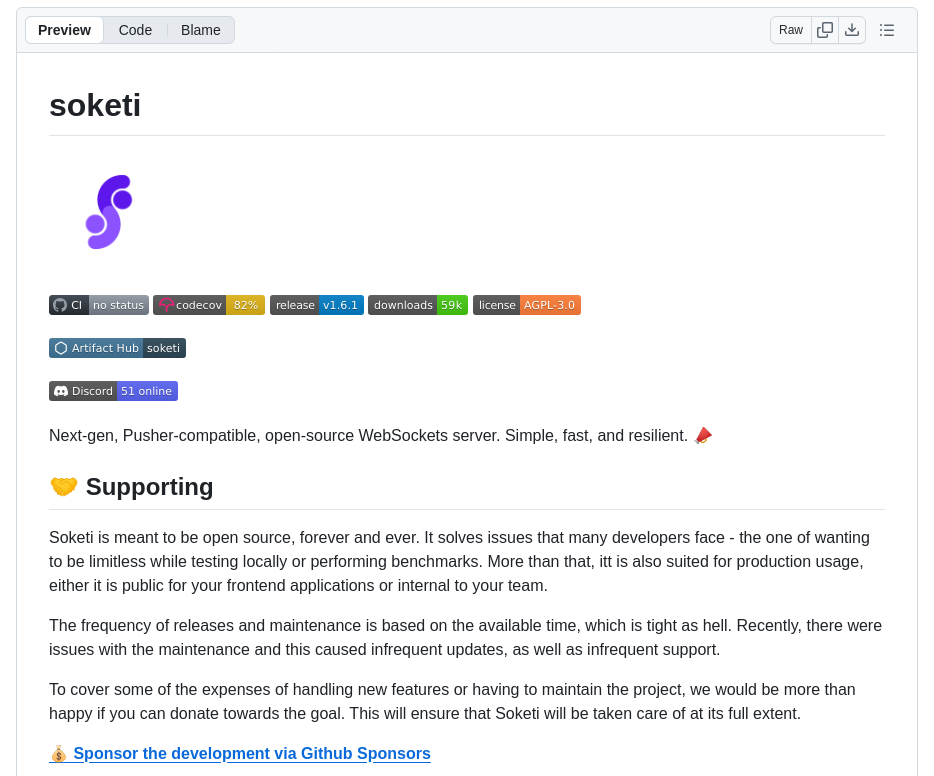Open the Blame tab
Screen dimensions: 934x776
(x=201, y=30)
